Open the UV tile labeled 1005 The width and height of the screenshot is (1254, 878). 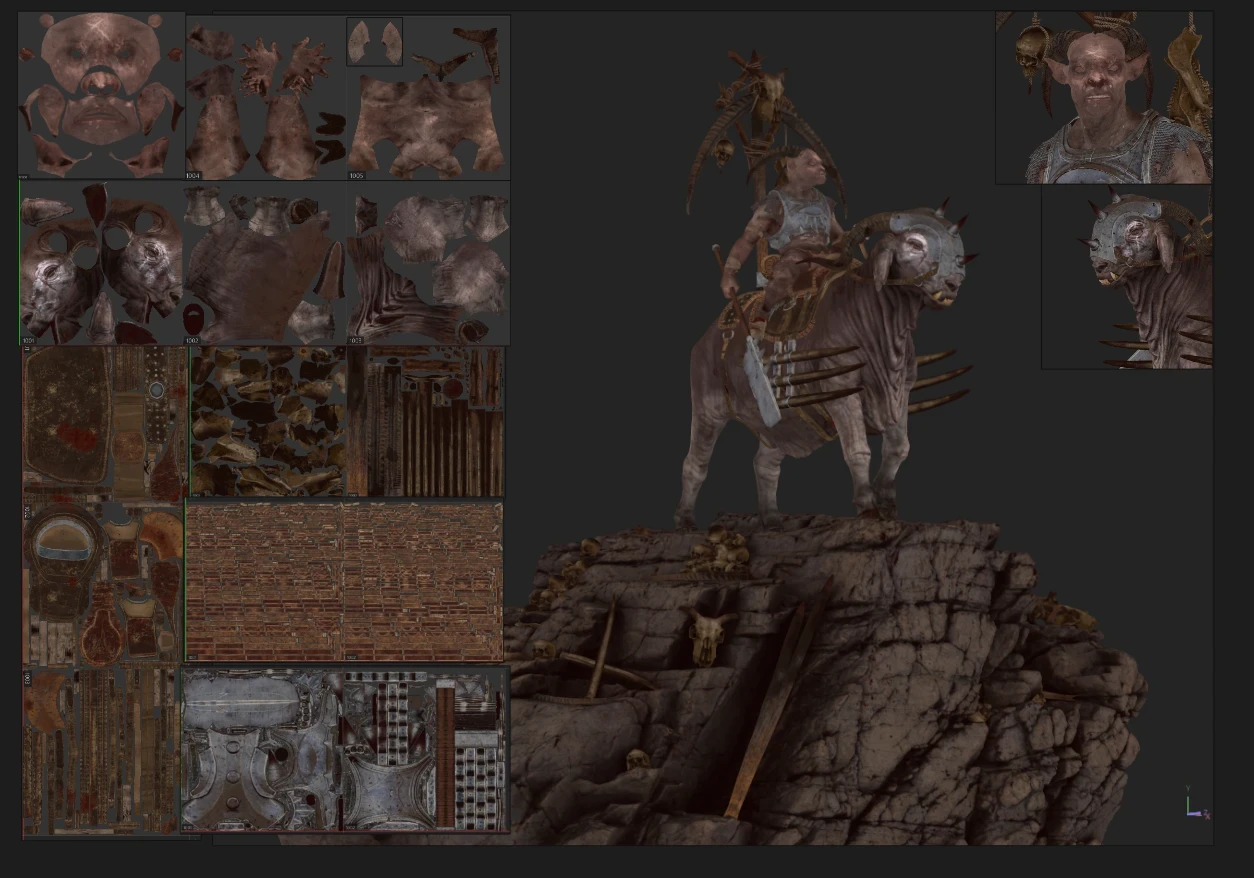click(428, 97)
